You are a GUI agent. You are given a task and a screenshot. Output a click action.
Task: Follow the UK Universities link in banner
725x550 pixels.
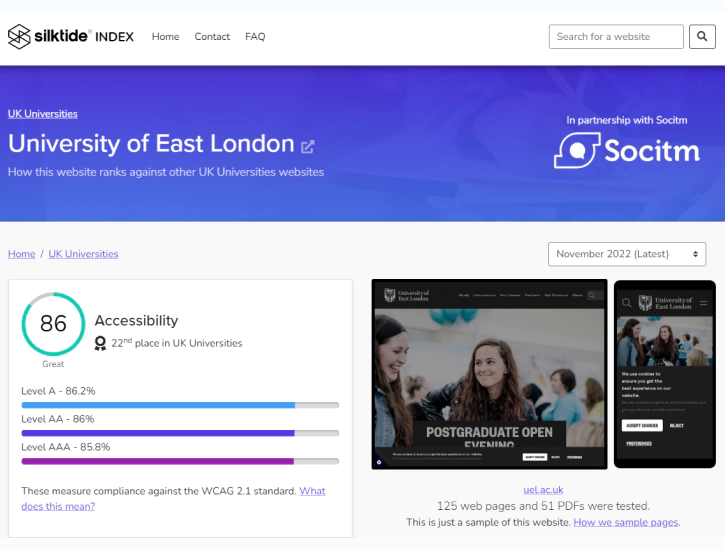pos(43,114)
